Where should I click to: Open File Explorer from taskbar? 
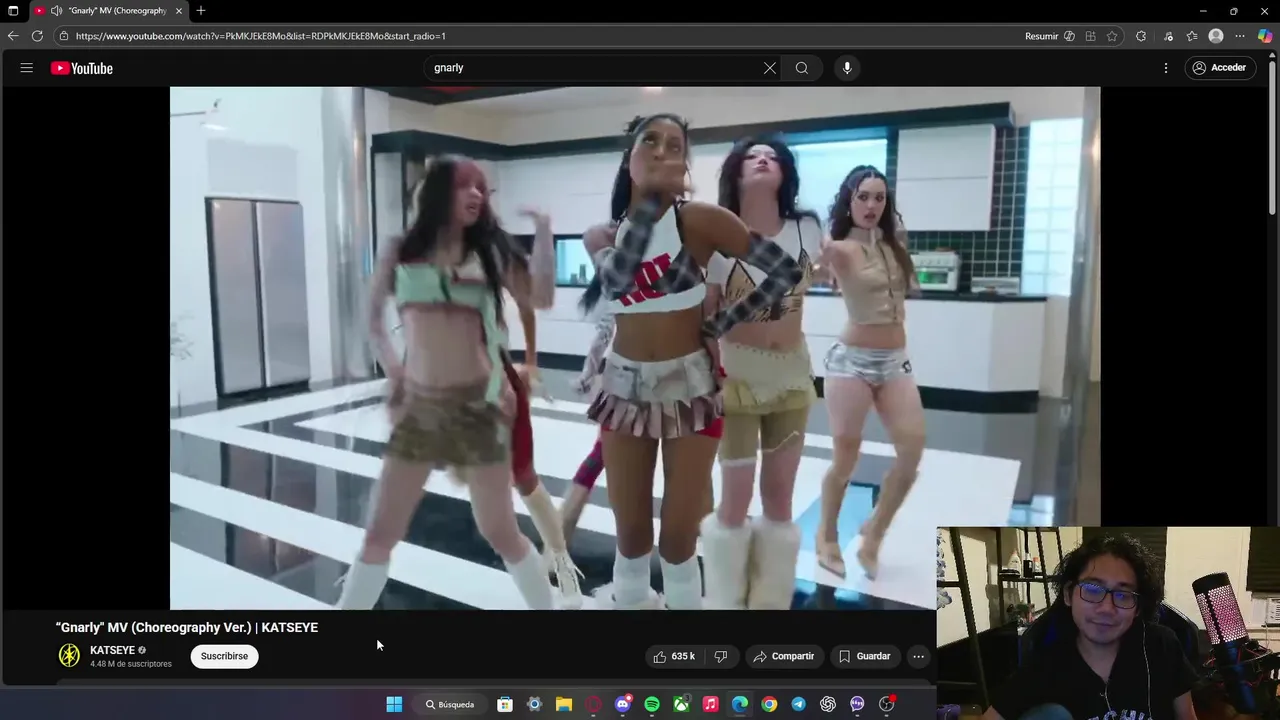click(x=564, y=704)
